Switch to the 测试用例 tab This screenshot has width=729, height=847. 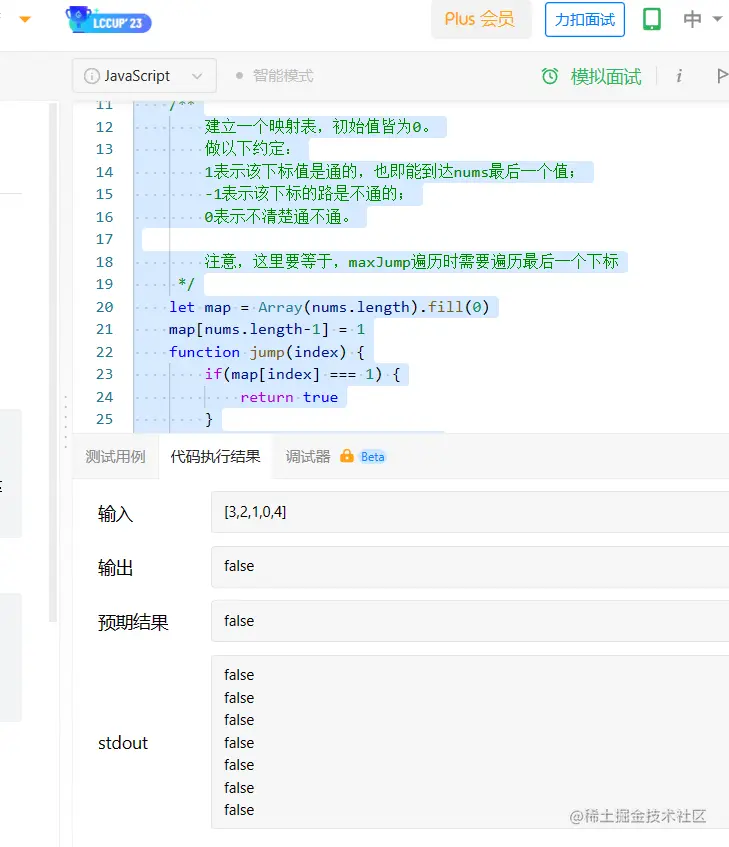[x=116, y=457]
